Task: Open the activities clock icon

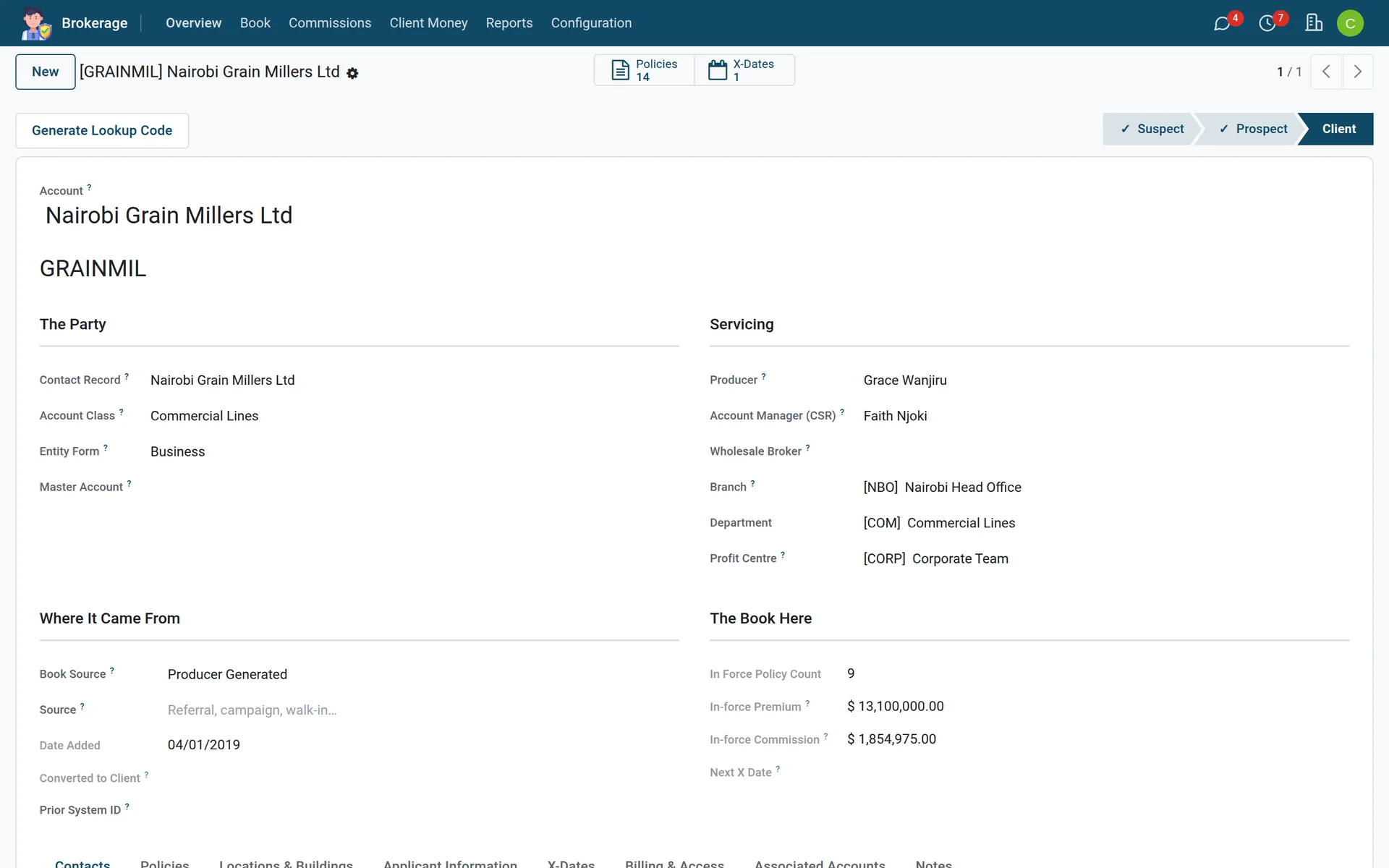Action: tap(1267, 24)
